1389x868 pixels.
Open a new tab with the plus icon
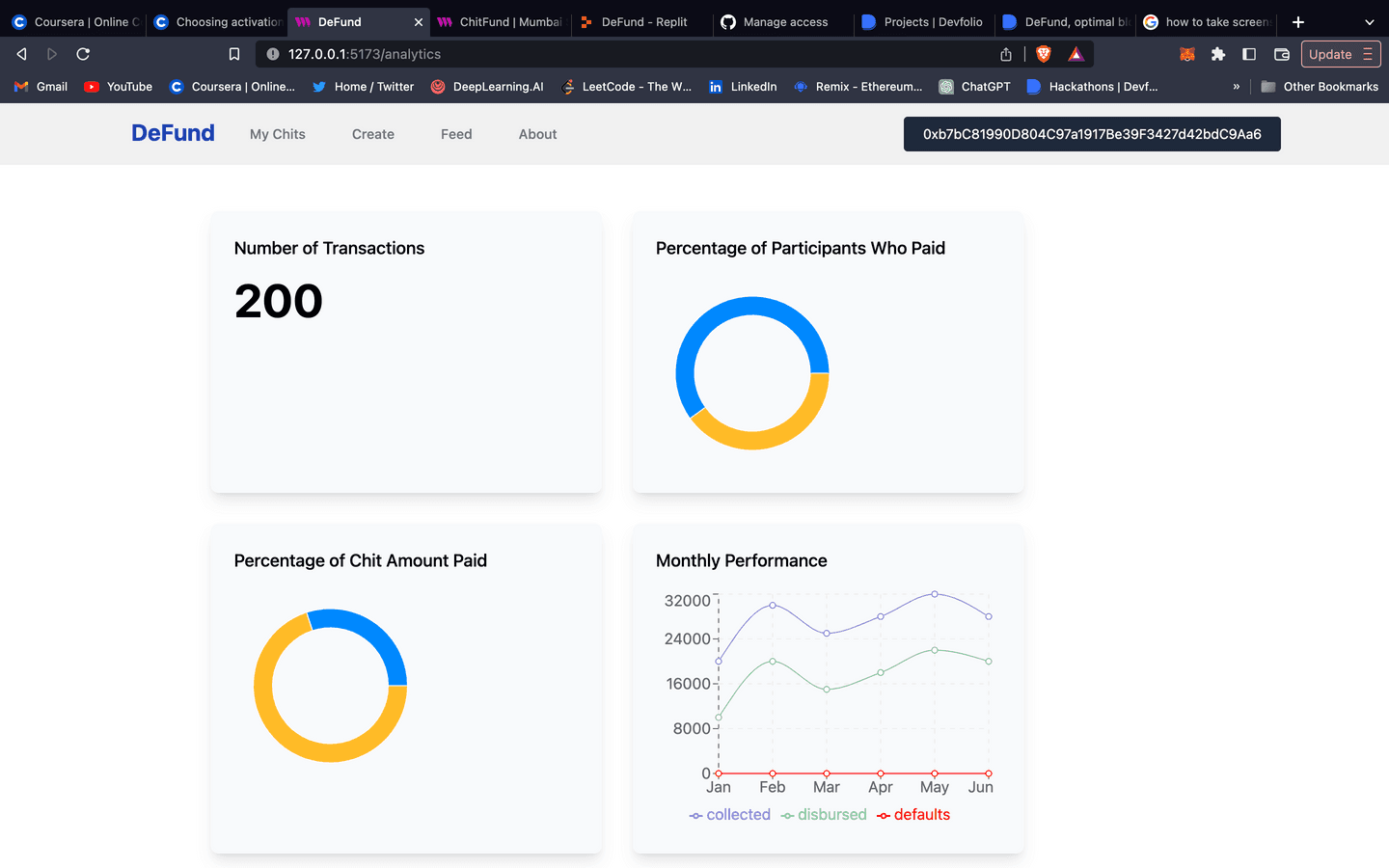(x=1298, y=21)
